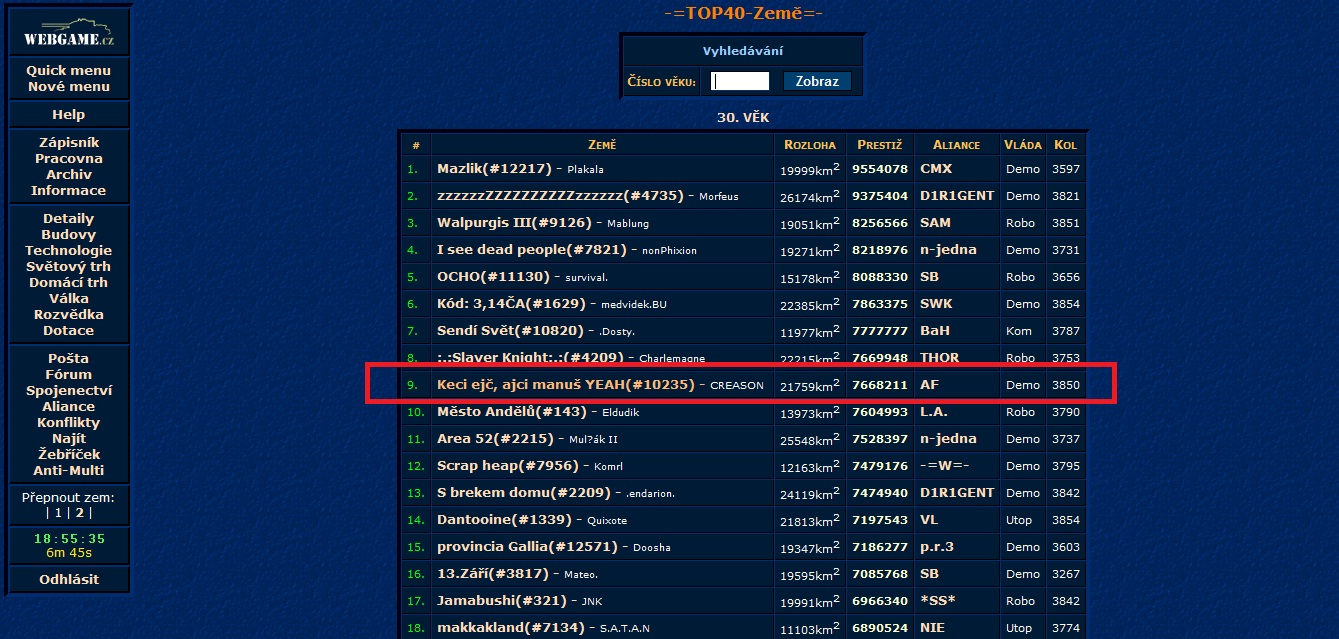Open Technologie page
Screen dimensions: 1339x639
coord(68,251)
